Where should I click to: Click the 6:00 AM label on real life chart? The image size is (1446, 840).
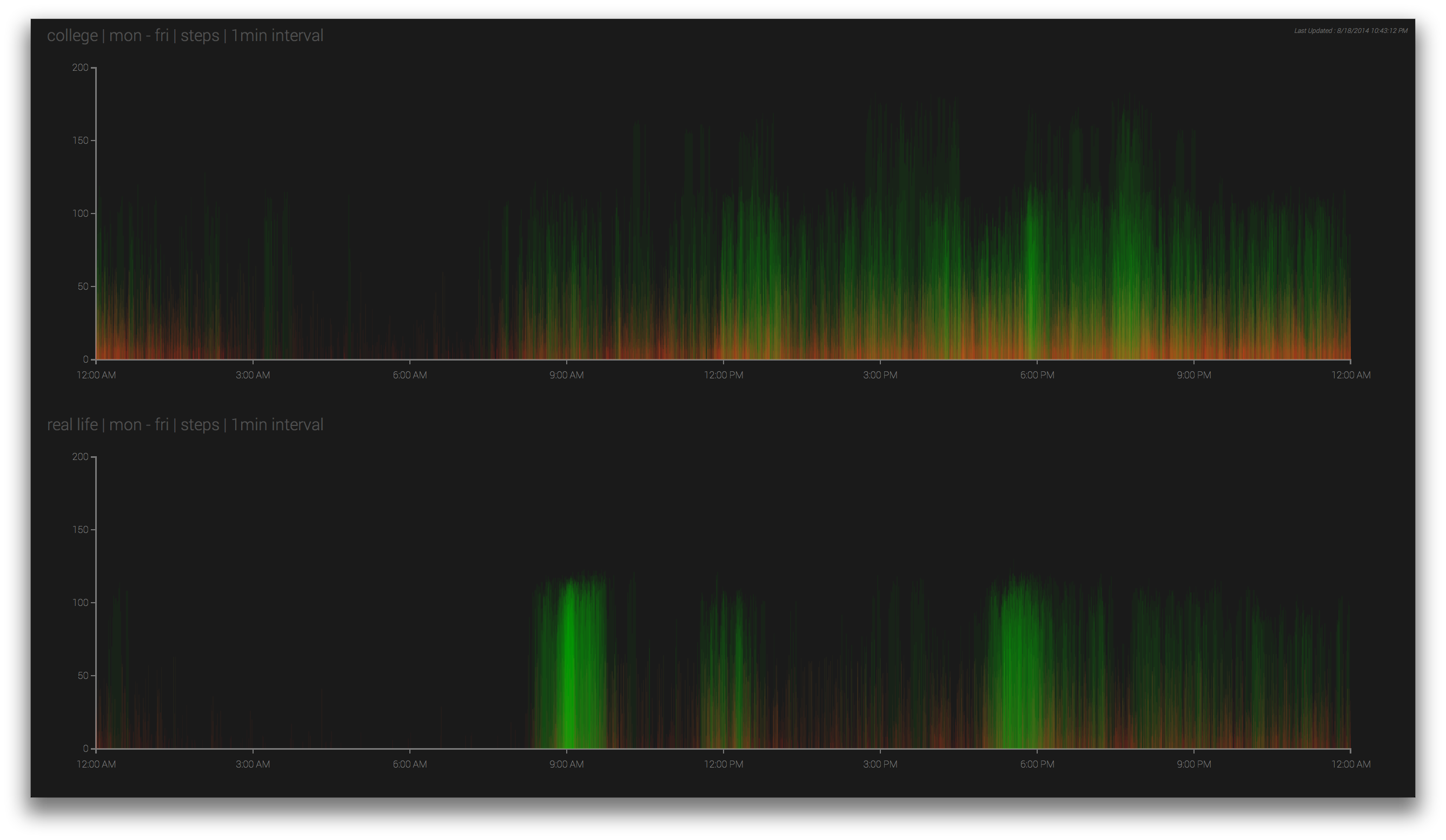click(x=410, y=764)
